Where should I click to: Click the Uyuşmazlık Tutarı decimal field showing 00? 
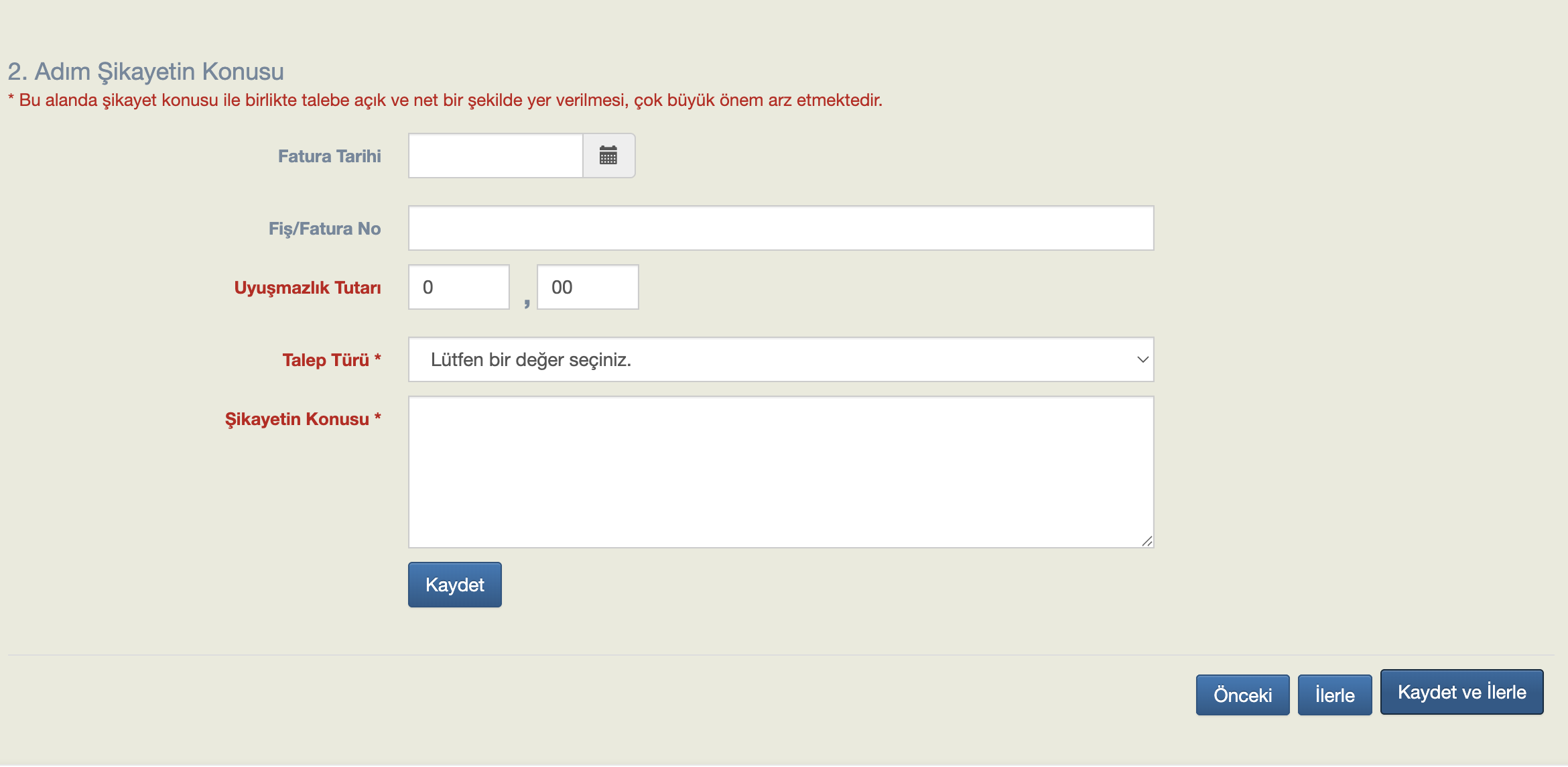click(588, 287)
